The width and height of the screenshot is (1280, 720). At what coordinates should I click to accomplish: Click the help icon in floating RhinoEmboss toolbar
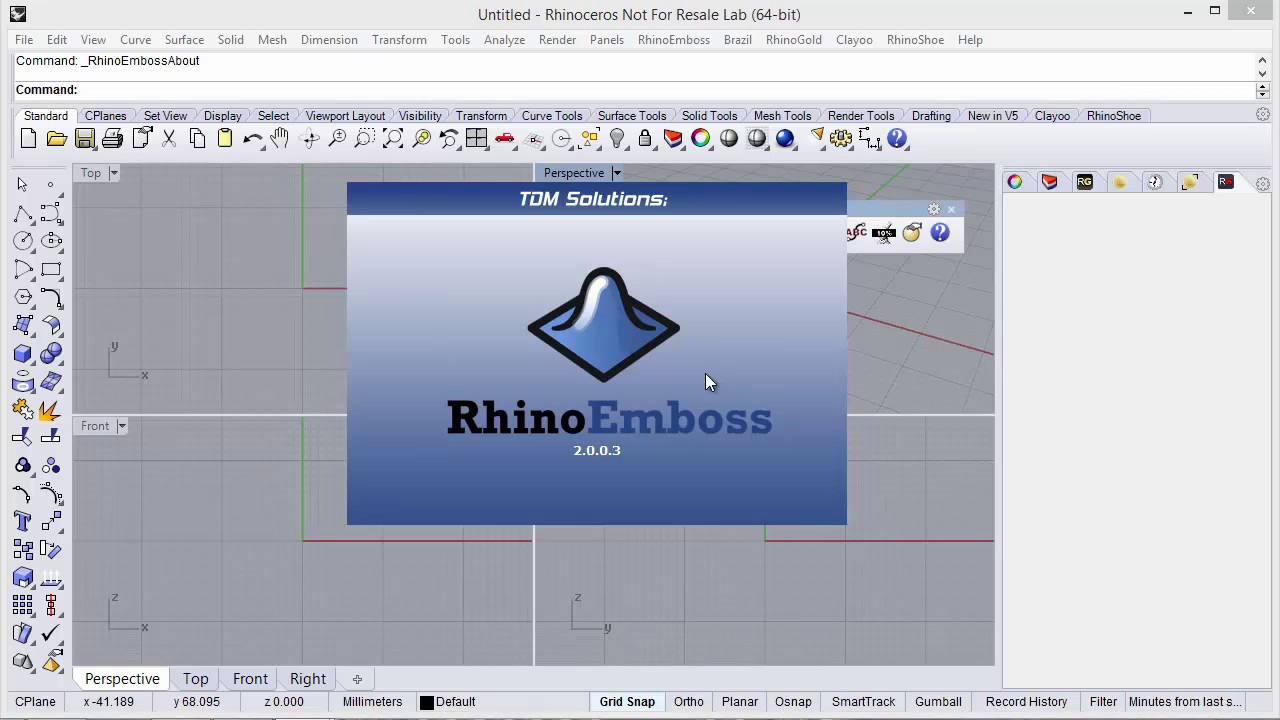(x=940, y=232)
